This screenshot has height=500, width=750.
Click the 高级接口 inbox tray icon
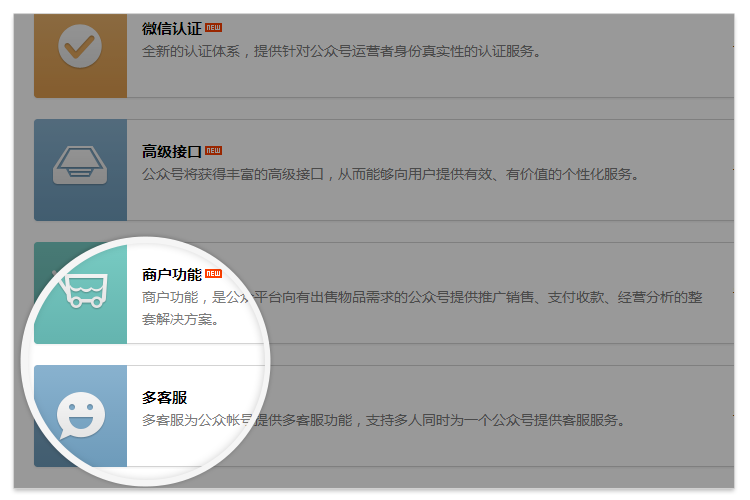click(80, 165)
